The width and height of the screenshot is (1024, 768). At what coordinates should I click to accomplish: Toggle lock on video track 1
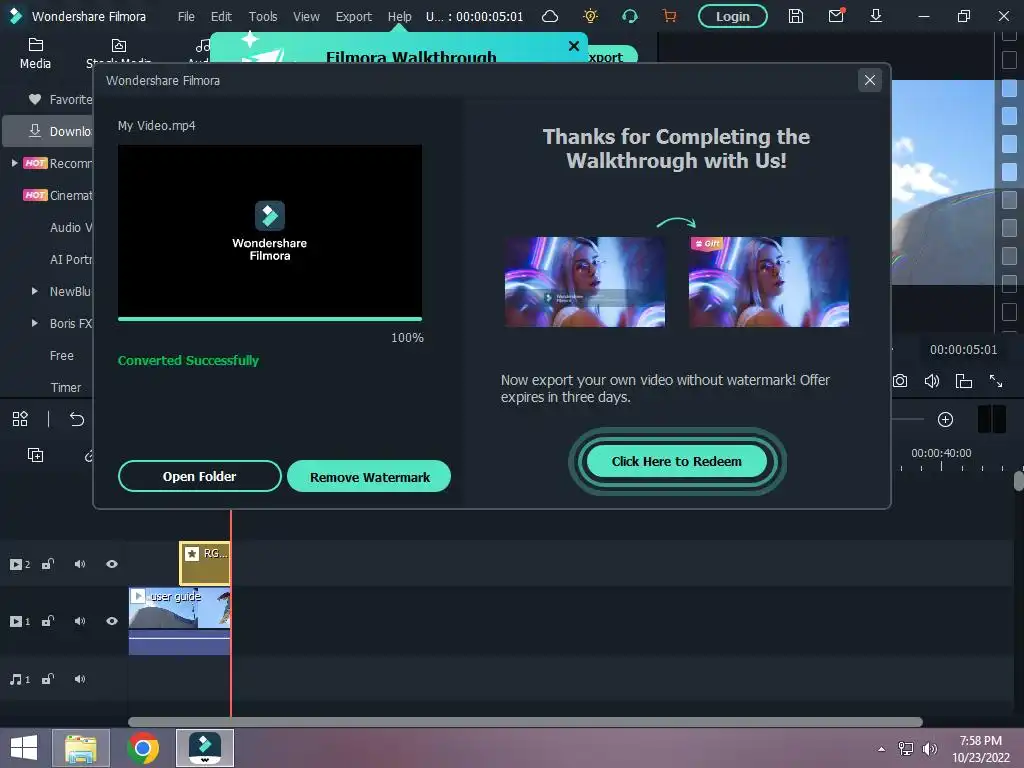pos(48,621)
